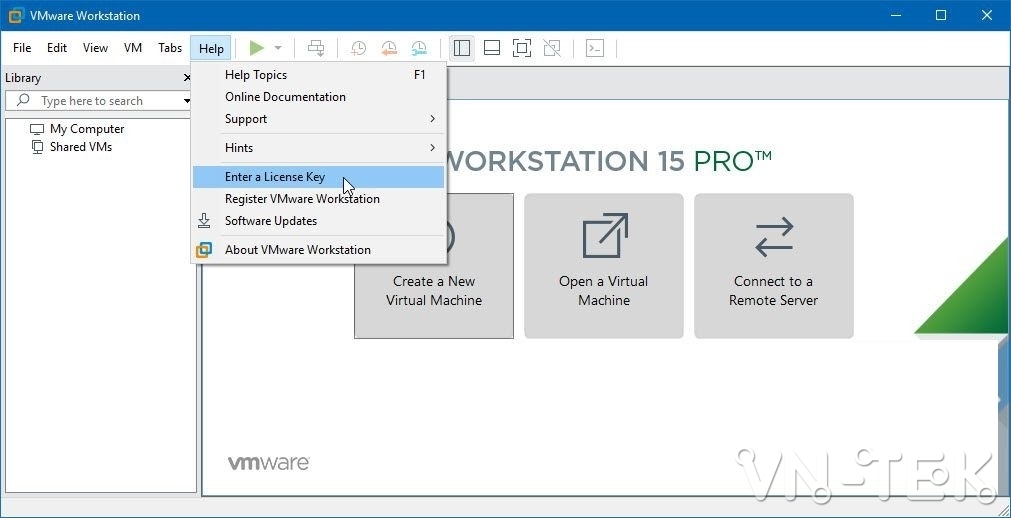
Task: Choose About VMware Workstation
Action: click(319, 250)
